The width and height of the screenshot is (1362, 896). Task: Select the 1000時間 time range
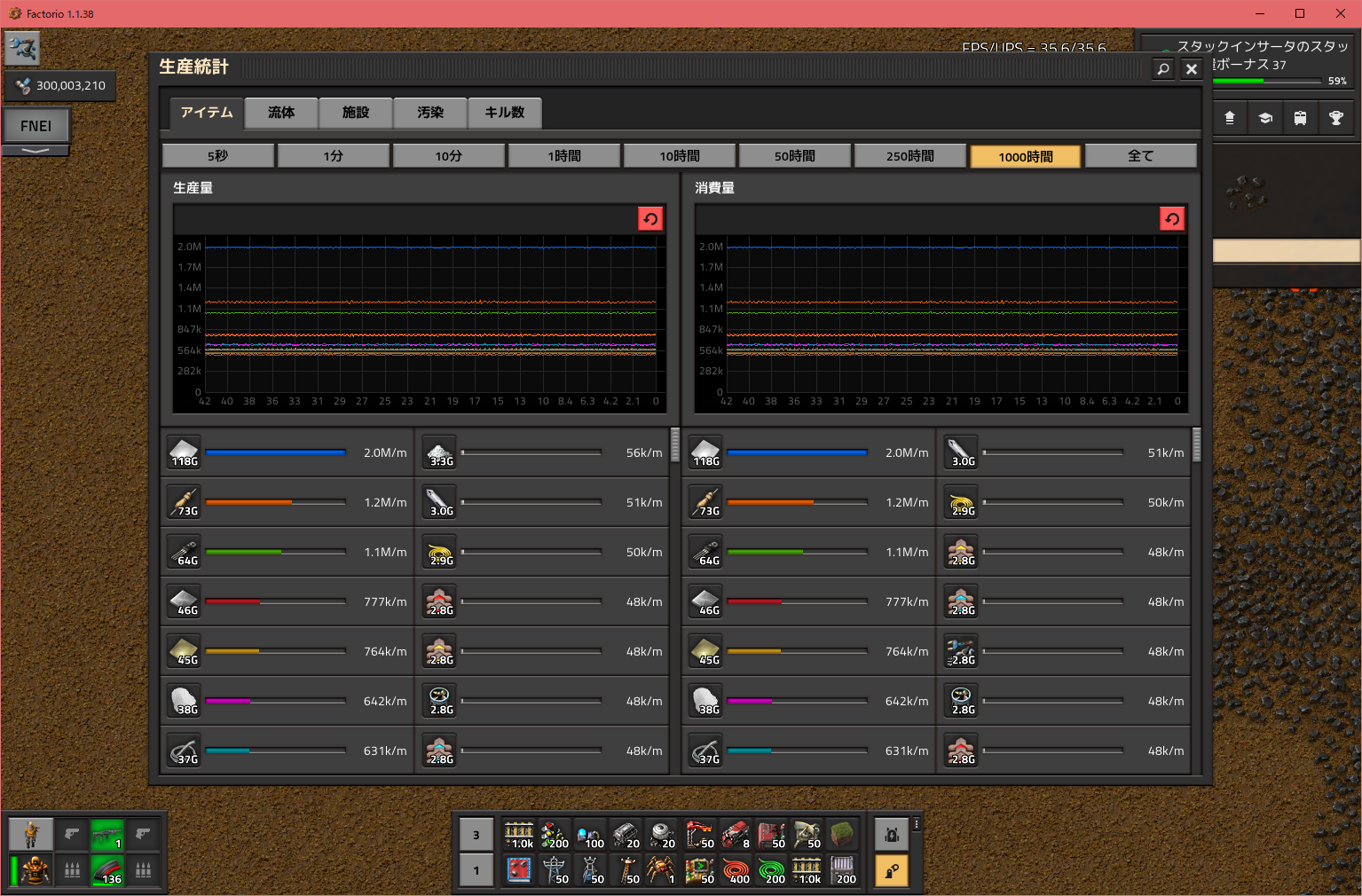point(1026,157)
